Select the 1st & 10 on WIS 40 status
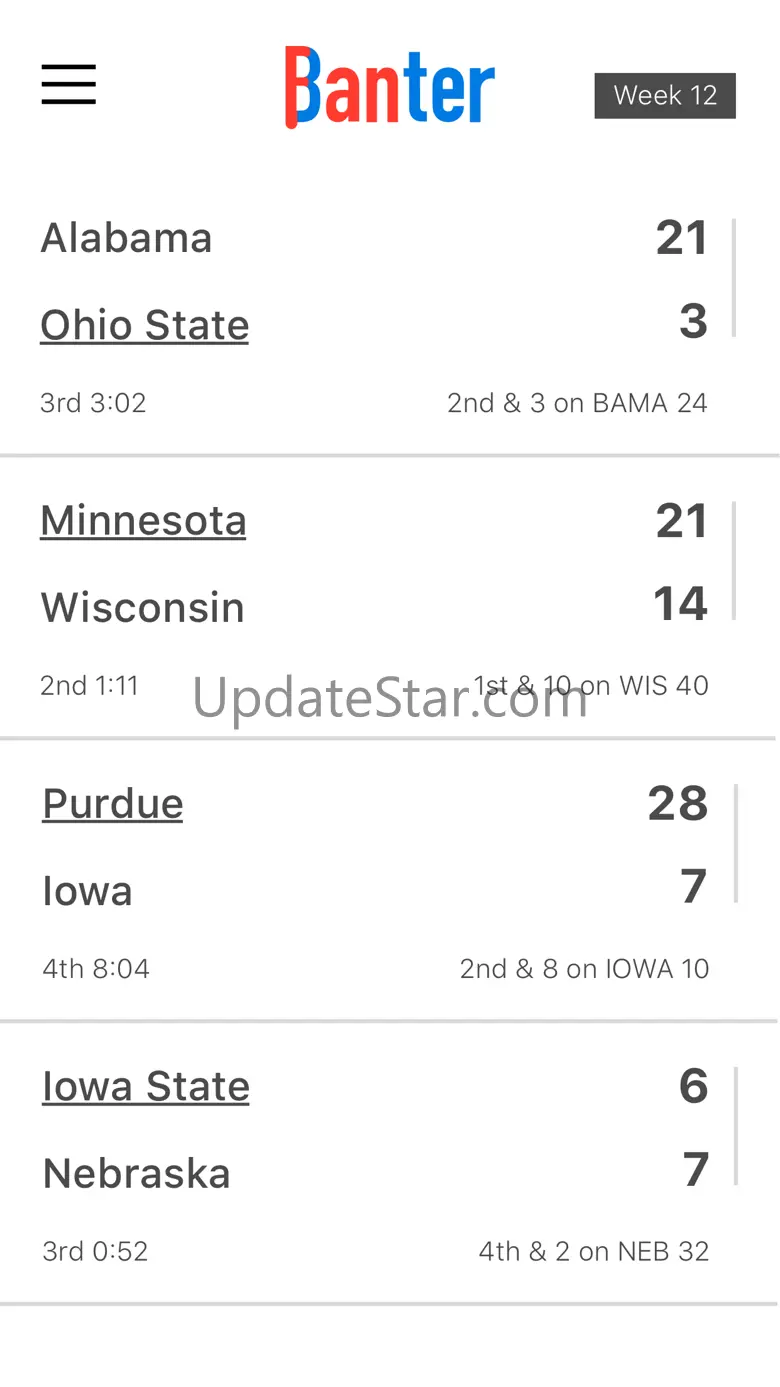 click(x=591, y=686)
